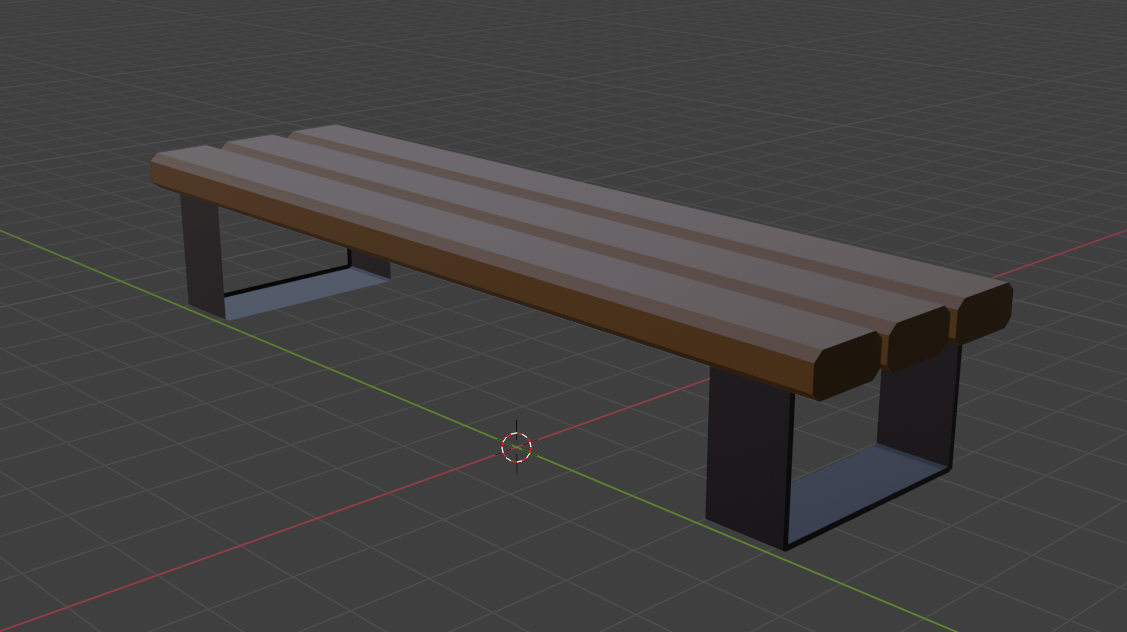
Task: Click the 3D cursor at the world origin
Action: (516, 447)
